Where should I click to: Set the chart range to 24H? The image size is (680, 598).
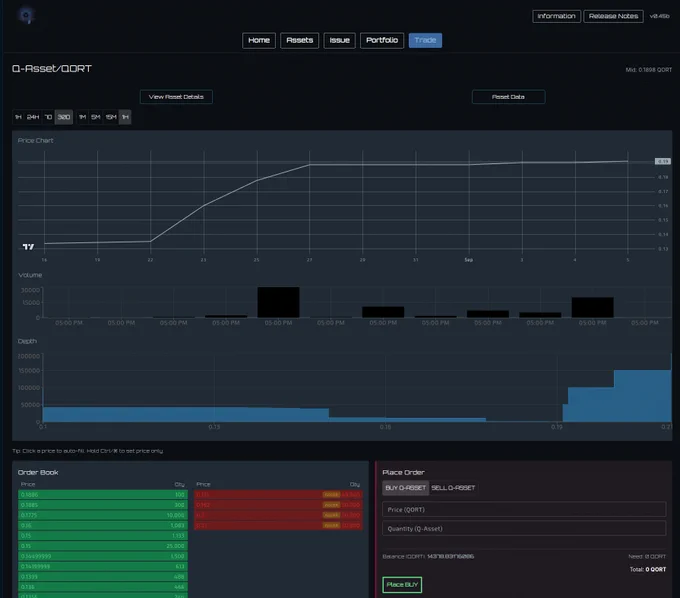coord(33,117)
